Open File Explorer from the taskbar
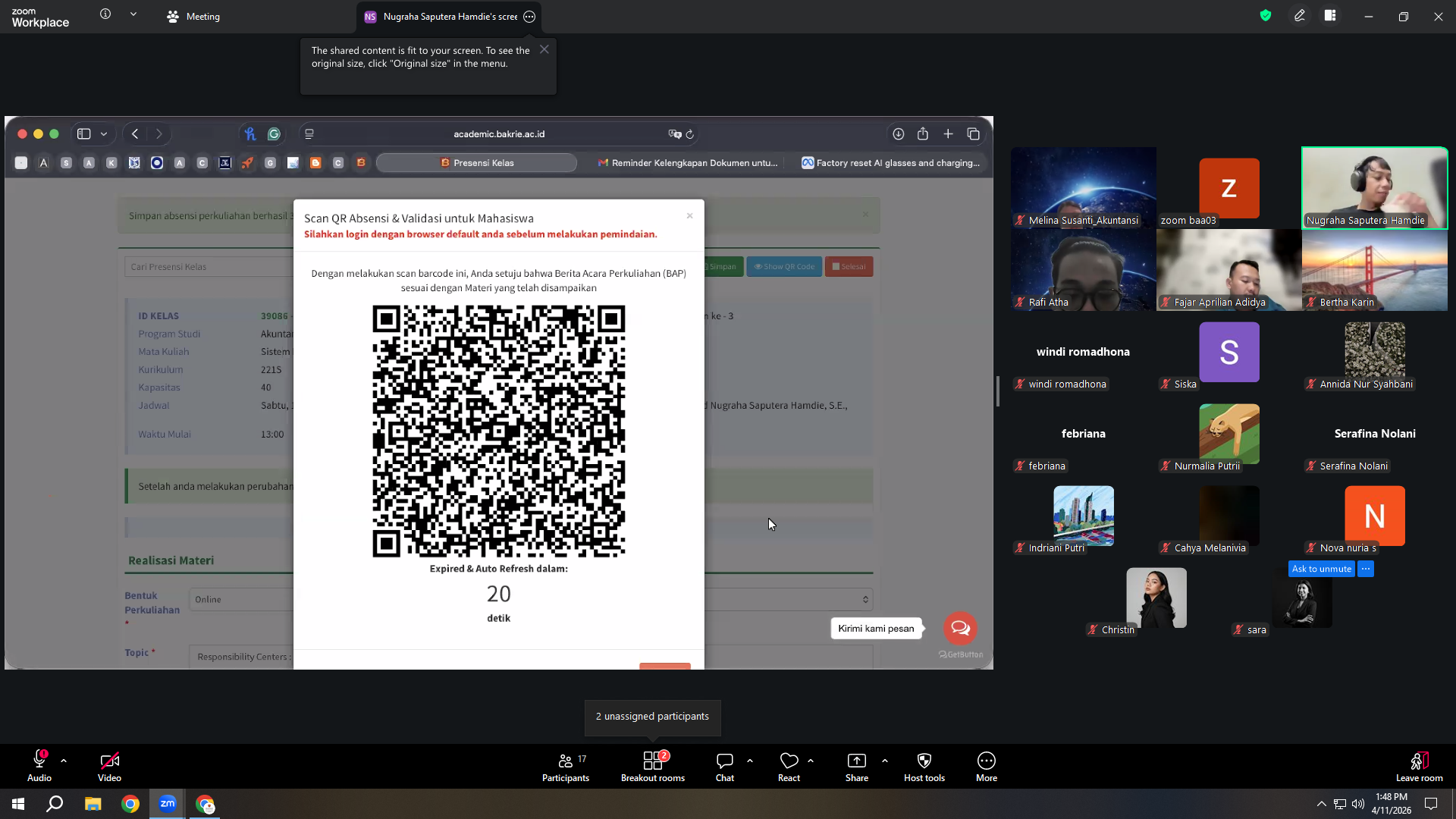This screenshot has height=819, width=1456. (93, 804)
